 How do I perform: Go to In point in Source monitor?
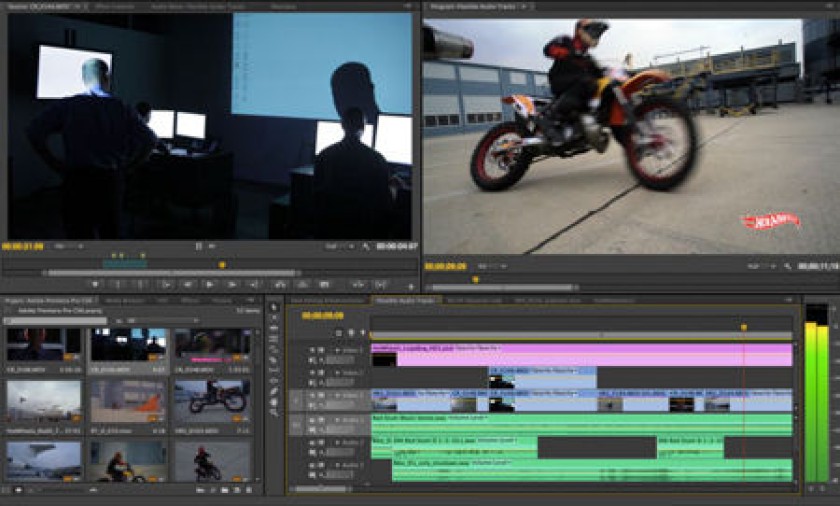166,284
